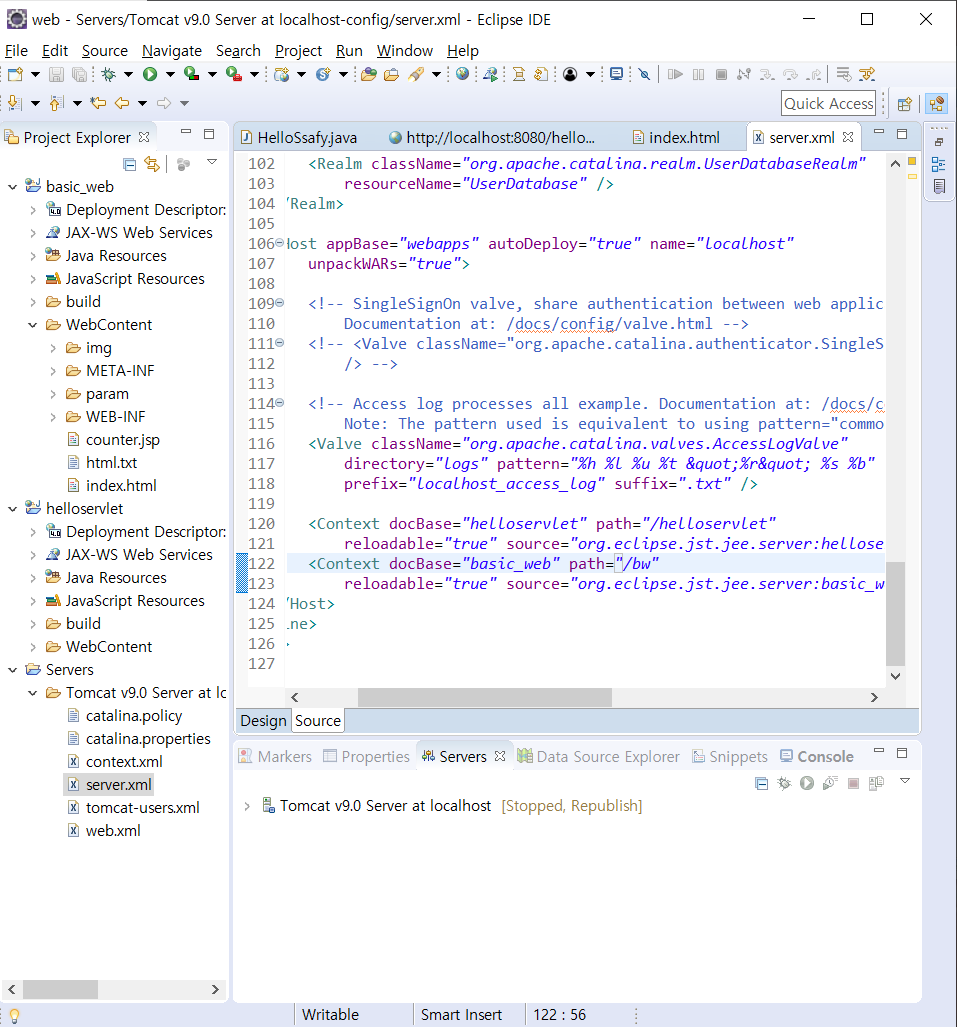The height and width of the screenshot is (1027, 957).
Task: Click the Search flashlight icon
Action: [x=416, y=74]
